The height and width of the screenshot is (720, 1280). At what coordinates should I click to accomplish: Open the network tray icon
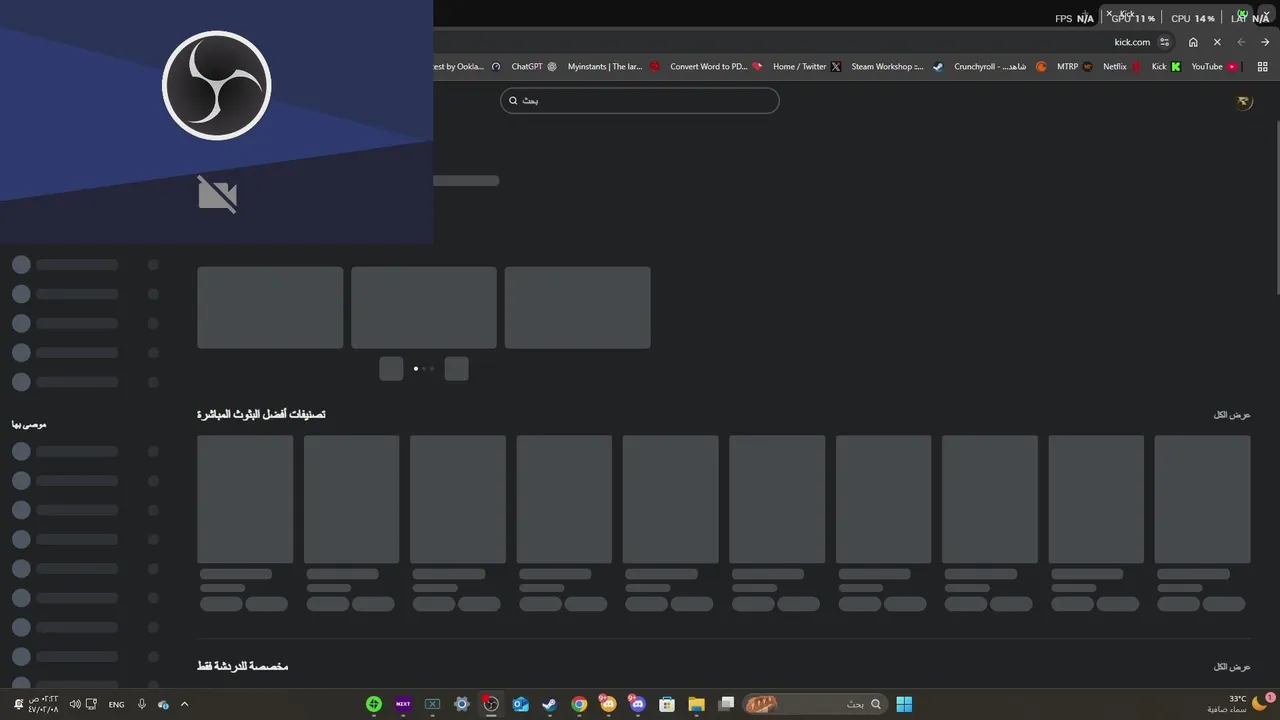pyautogui.click(x=91, y=704)
